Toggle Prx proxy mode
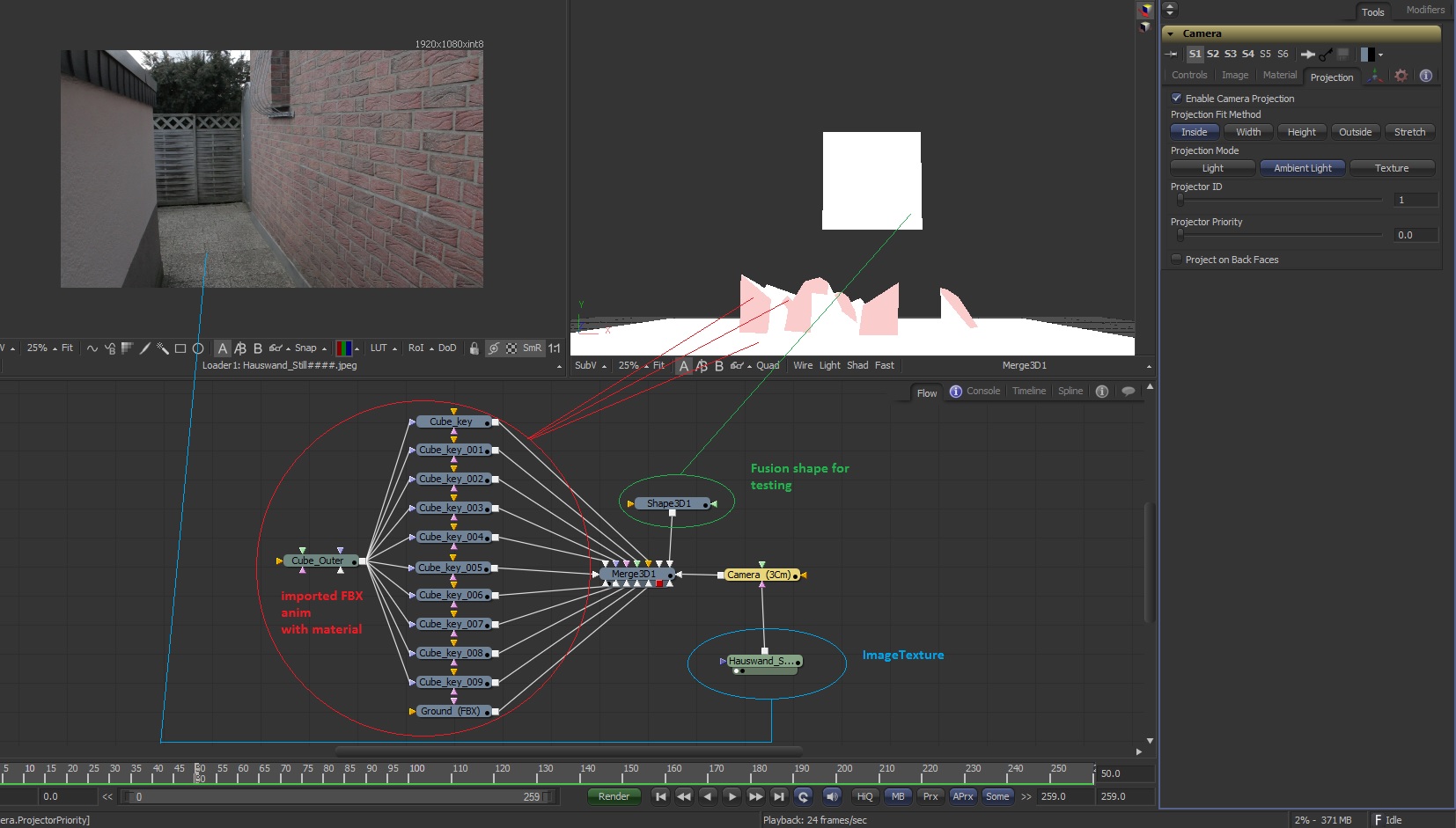The height and width of the screenshot is (828, 1456). click(930, 796)
